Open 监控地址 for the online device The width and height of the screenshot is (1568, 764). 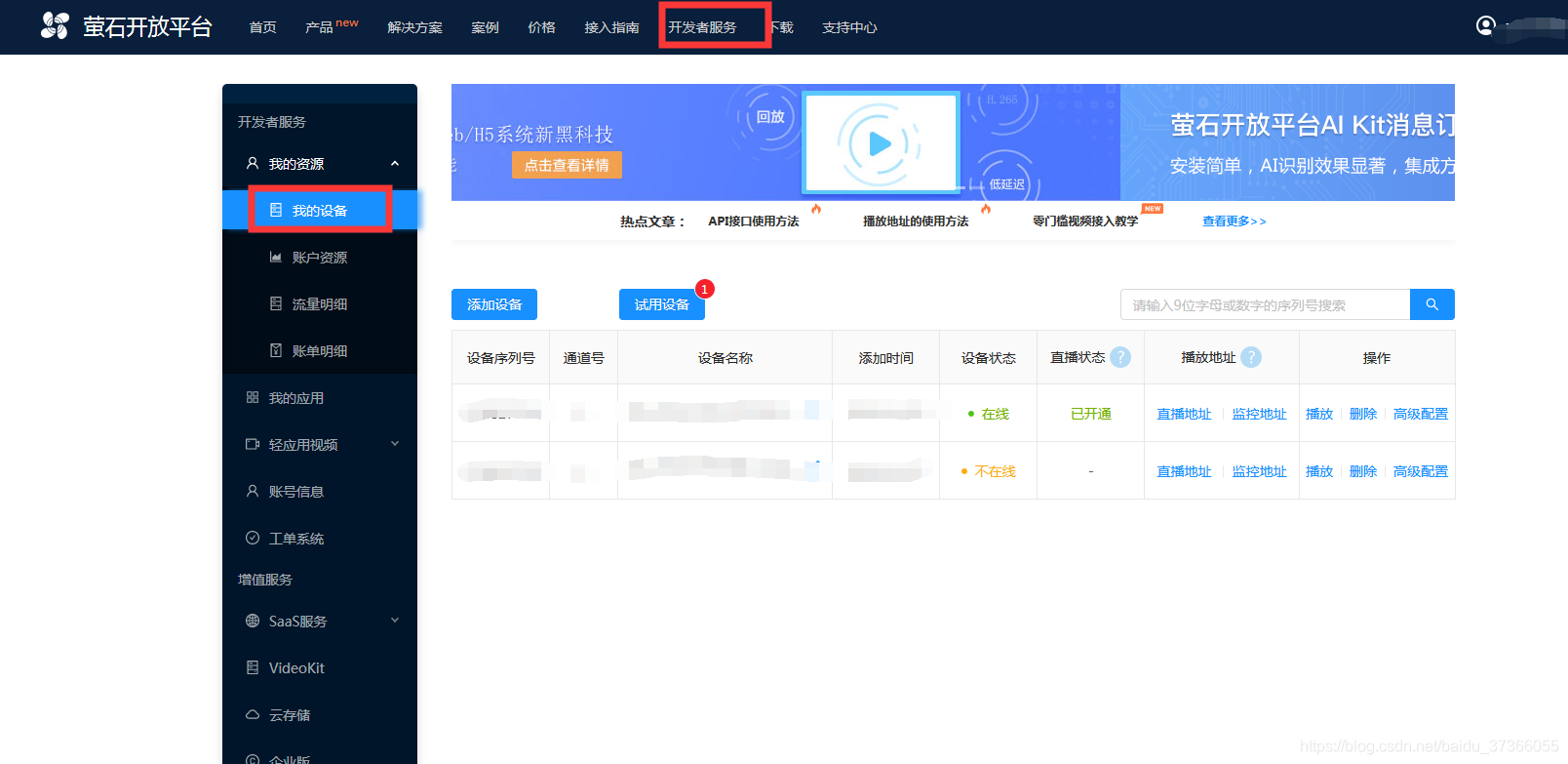(x=1259, y=414)
